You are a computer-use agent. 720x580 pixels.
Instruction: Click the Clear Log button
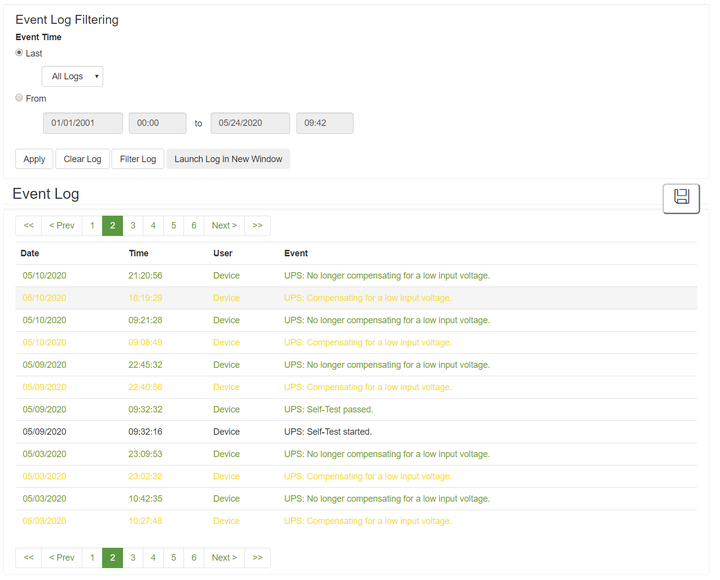tap(83, 159)
